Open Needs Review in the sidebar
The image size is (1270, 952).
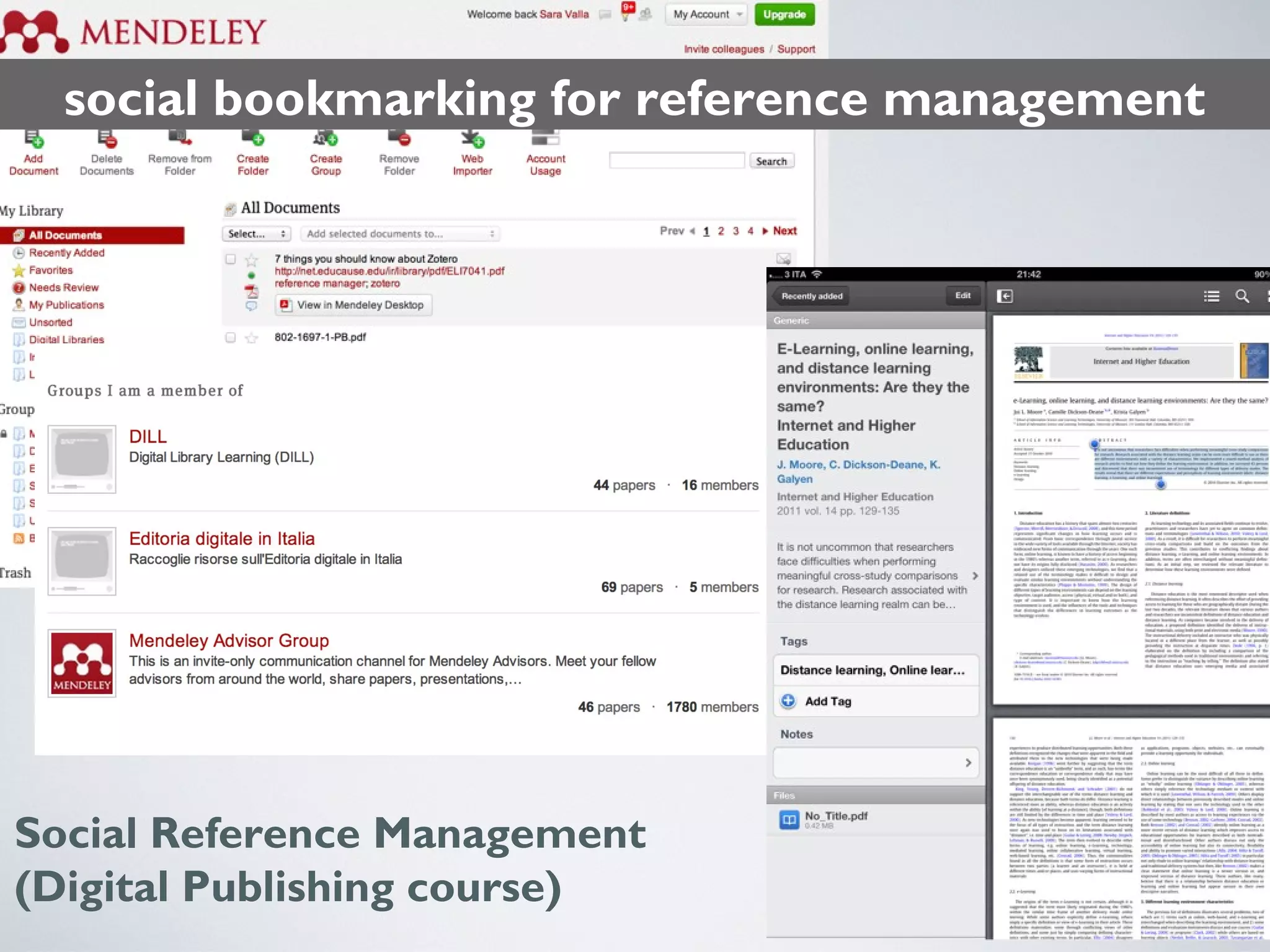[x=63, y=288]
